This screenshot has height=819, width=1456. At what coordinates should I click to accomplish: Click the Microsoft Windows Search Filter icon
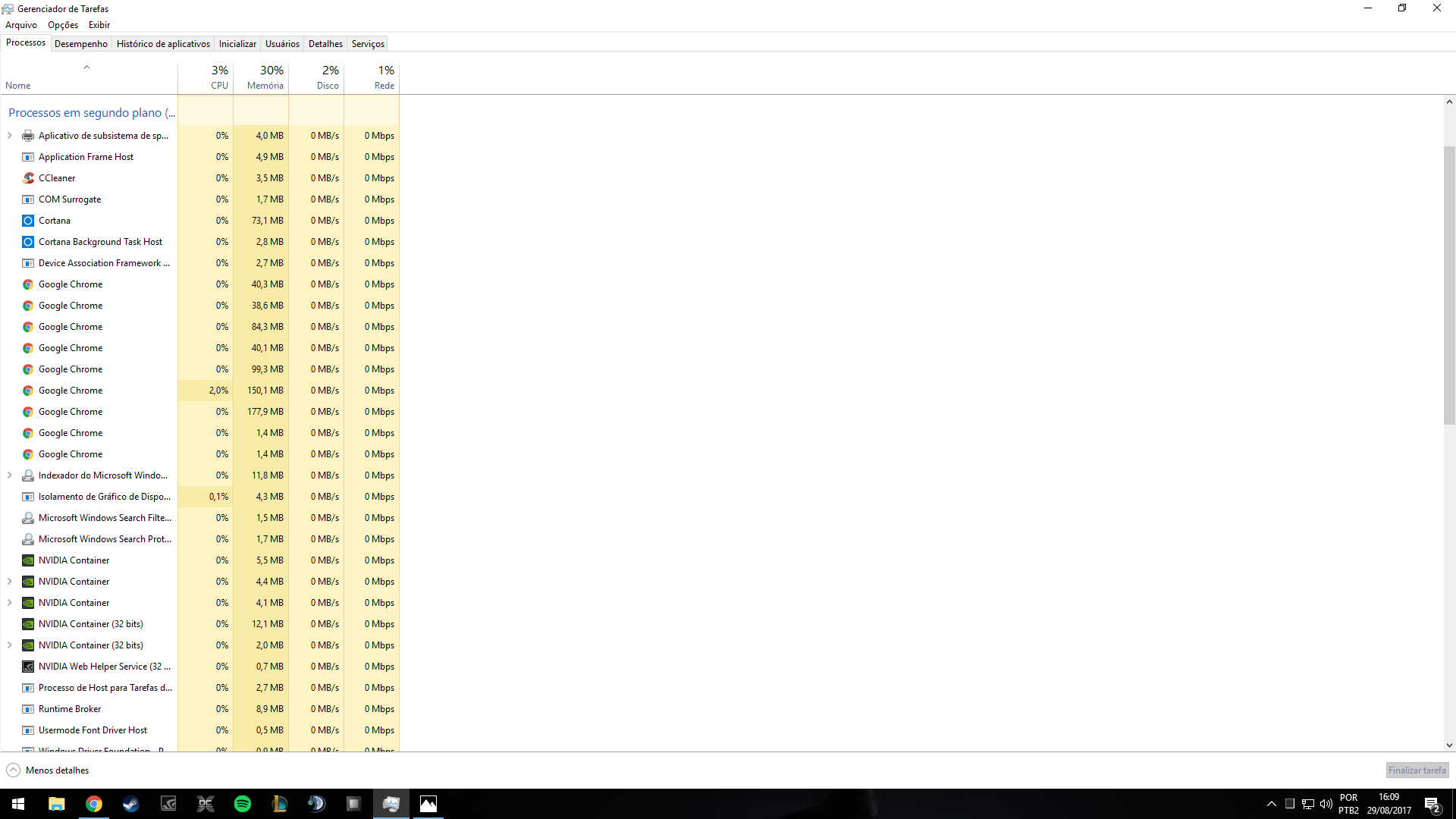pos(28,518)
